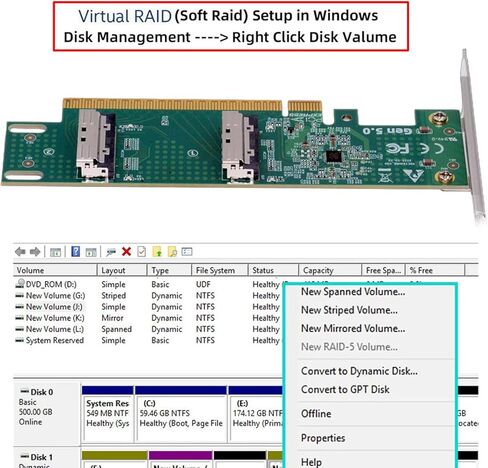Select the System Res 549 MB partition block
Viewport: 488px width, 468px height.
(108, 413)
